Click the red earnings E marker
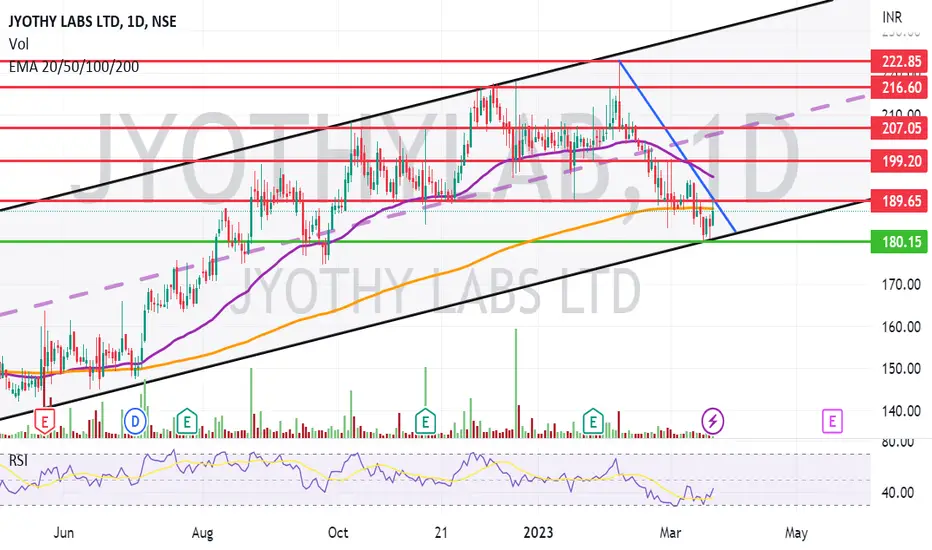 [45, 421]
